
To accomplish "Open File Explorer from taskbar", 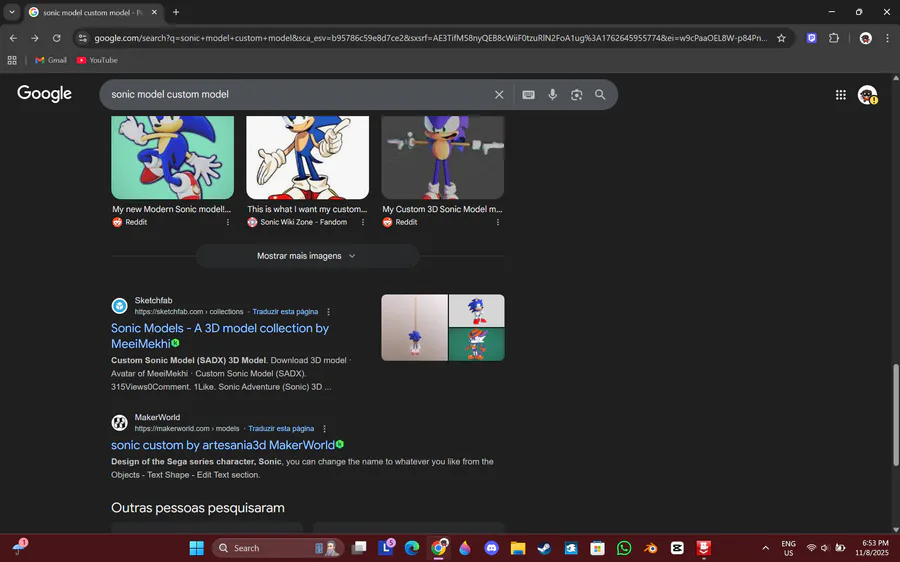I will [518, 548].
